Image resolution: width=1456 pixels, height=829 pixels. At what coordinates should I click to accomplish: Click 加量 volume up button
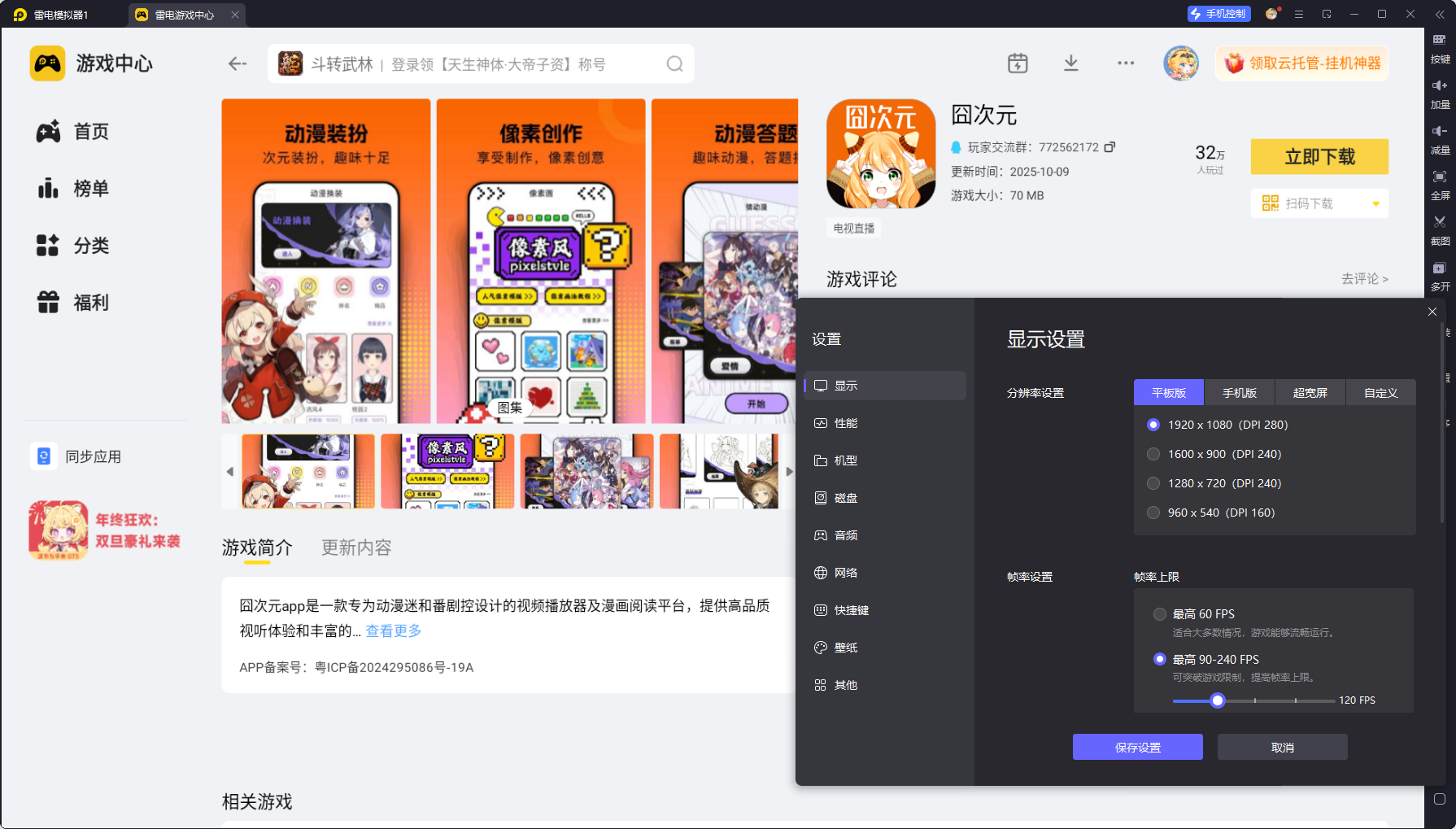click(x=1440, y=94)
